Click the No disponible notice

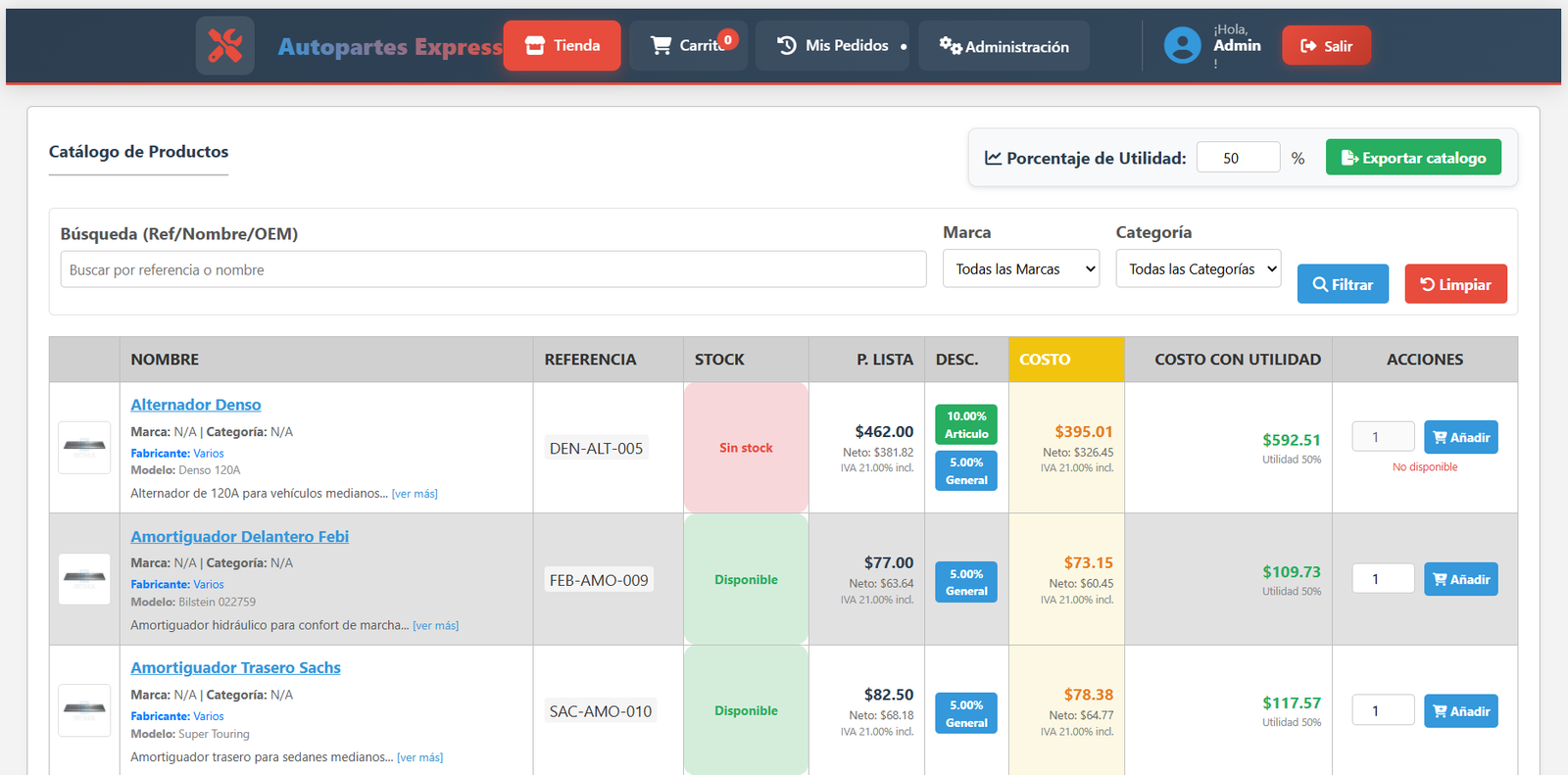[x=1425, y=467]
